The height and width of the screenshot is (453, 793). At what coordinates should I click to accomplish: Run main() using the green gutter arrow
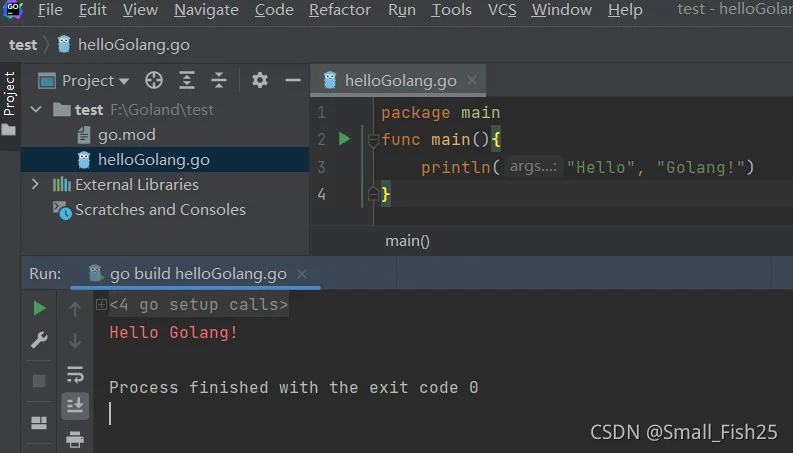coord(344,139)
